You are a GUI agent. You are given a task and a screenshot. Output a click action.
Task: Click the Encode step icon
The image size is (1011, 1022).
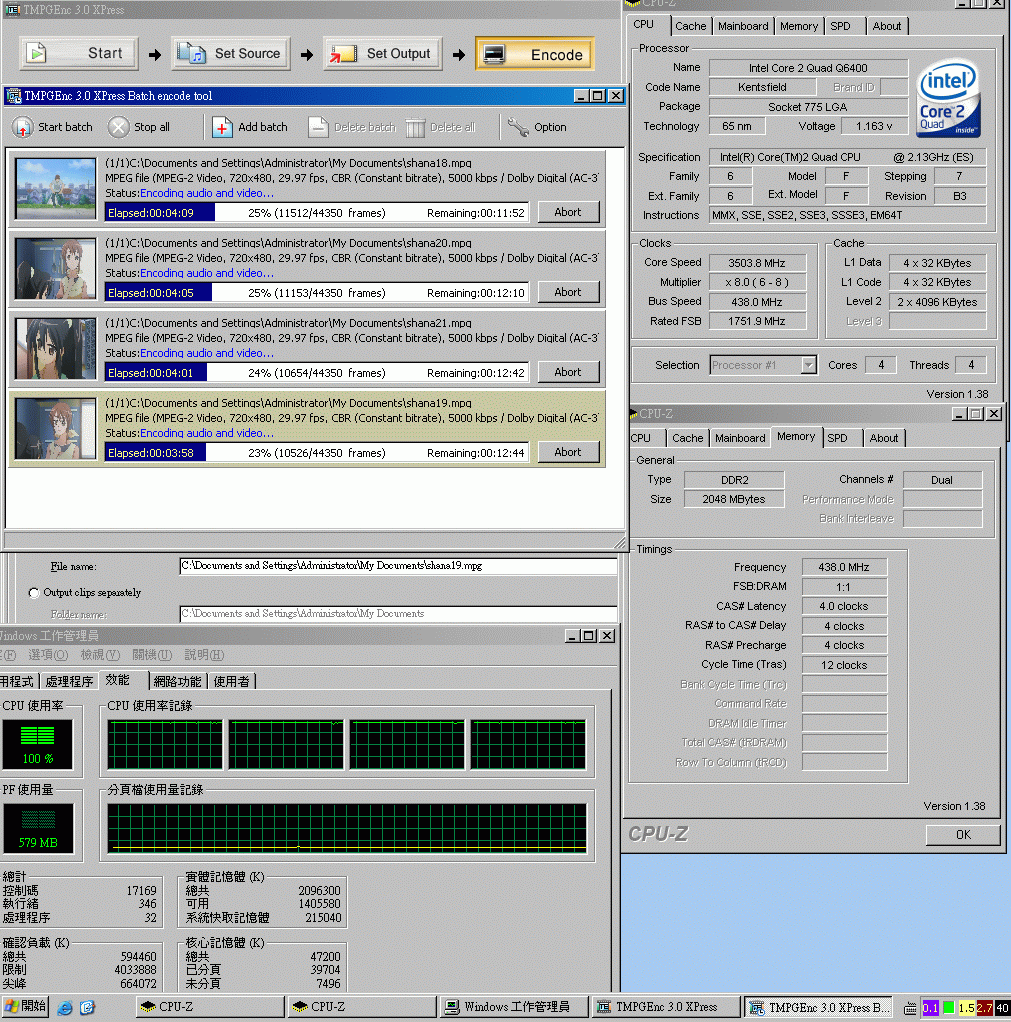tap(494, 54)
